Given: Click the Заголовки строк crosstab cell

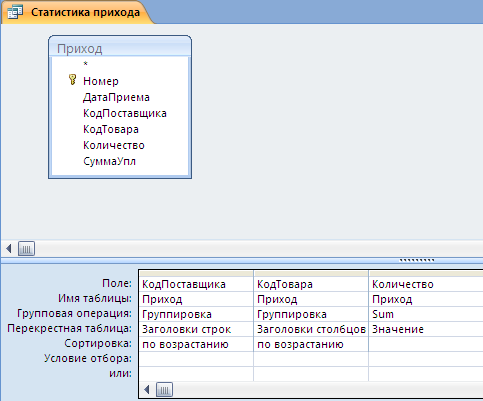Looking at the screenshot, I should [196, 329].
